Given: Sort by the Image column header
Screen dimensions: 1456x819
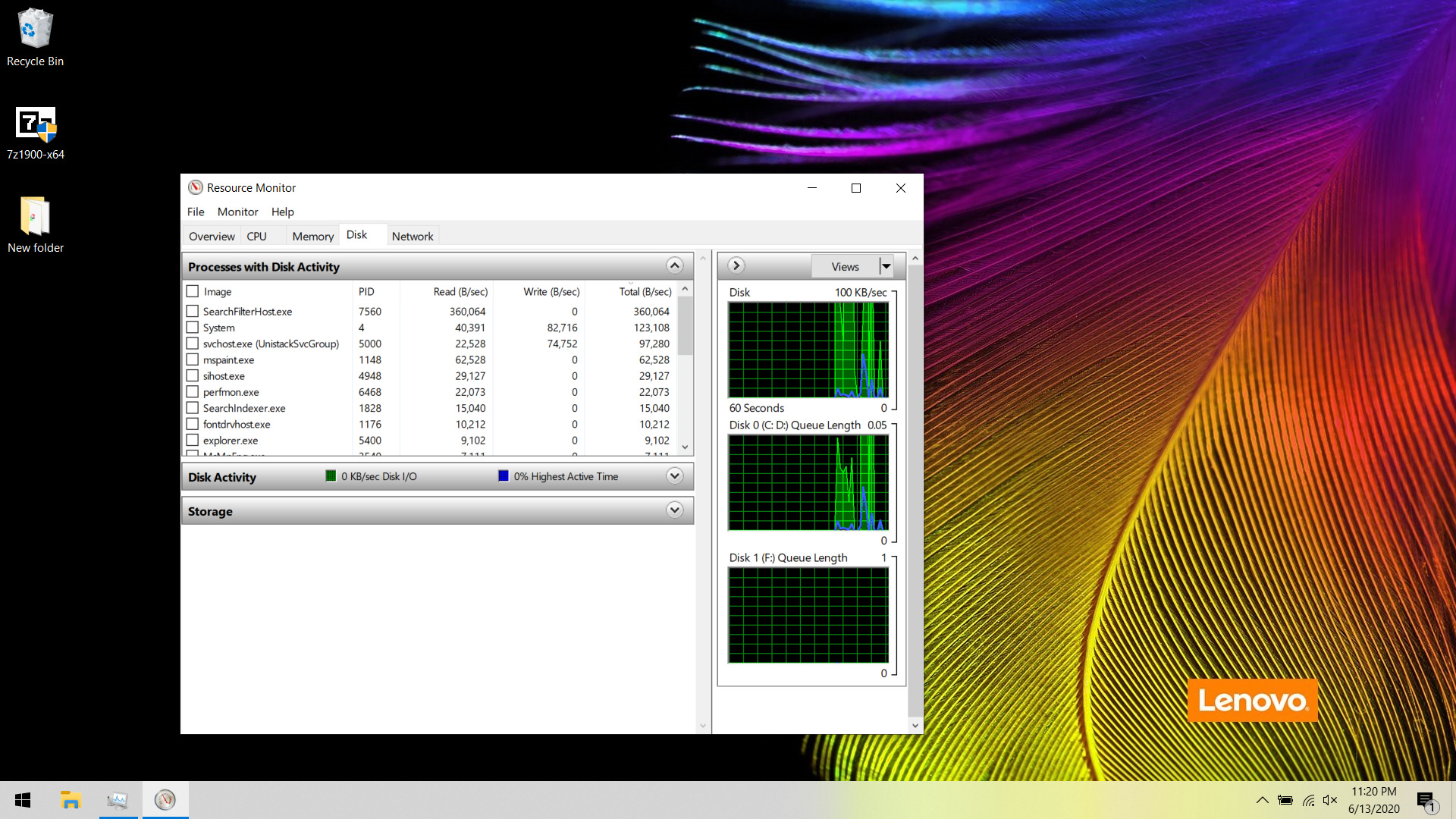Looking at the screenshot, I should tap(217, 292).
